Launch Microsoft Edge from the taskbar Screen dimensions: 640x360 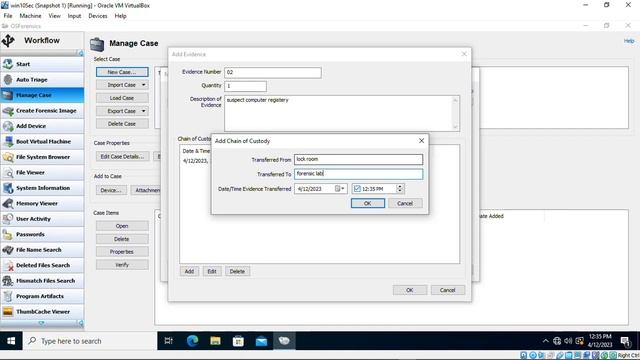point(192,341)
